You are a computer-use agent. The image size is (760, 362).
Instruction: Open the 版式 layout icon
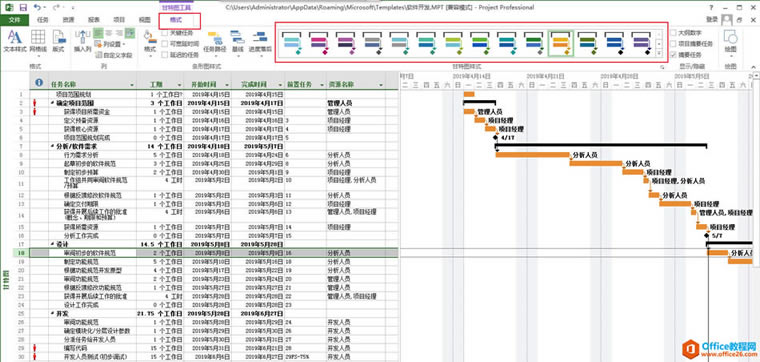pyautogui.click(x=59, y=41)
